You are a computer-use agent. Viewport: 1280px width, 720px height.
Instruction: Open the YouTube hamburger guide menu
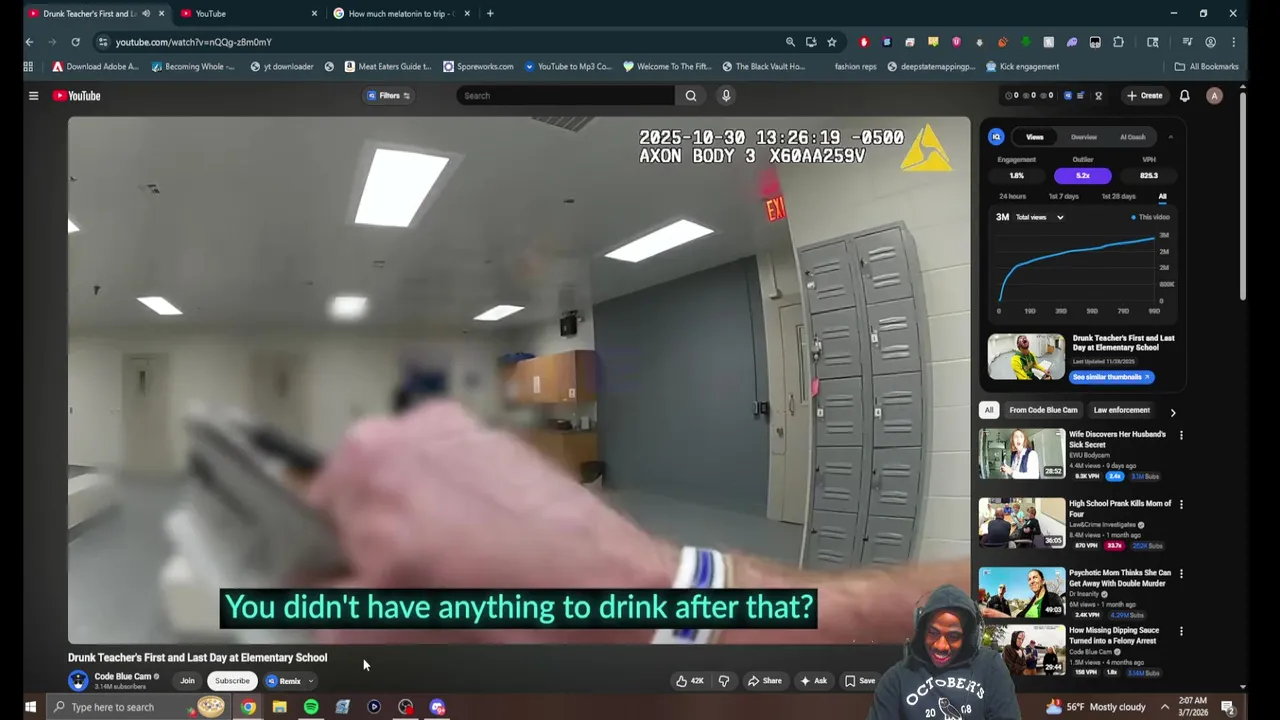[x=33, y=96]
